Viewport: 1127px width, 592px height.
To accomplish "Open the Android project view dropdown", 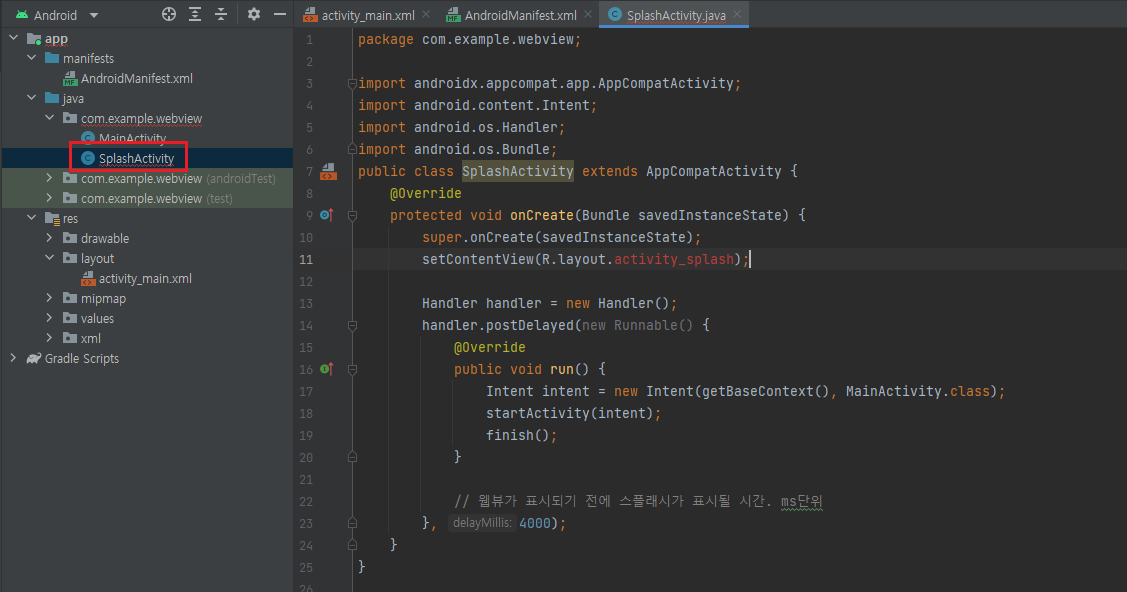I will (93, 15).
